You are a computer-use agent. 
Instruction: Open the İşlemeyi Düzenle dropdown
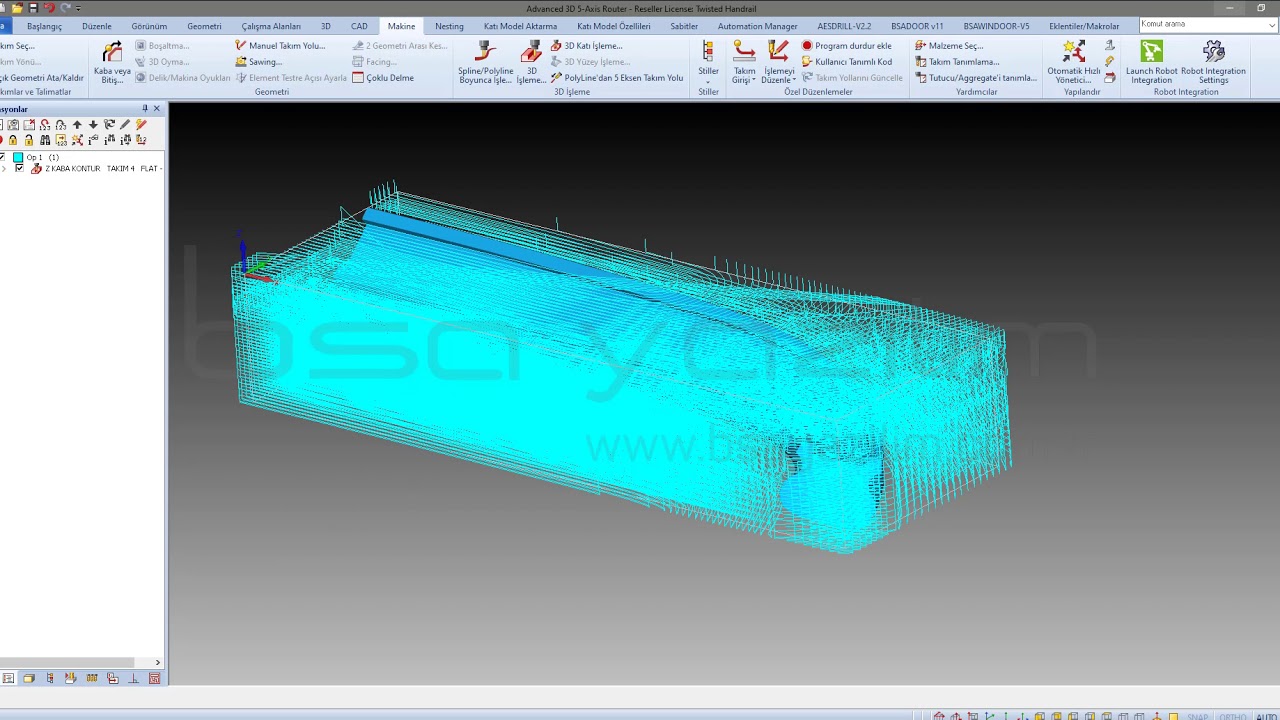(x=778, y=61)
